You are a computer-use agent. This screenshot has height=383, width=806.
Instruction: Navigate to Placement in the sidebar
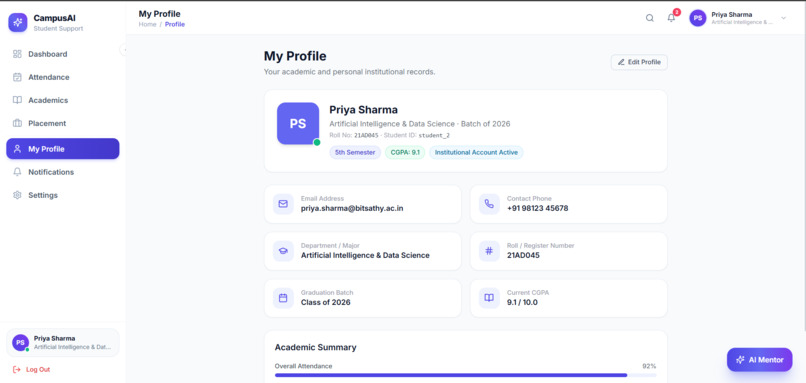[63, 123]
